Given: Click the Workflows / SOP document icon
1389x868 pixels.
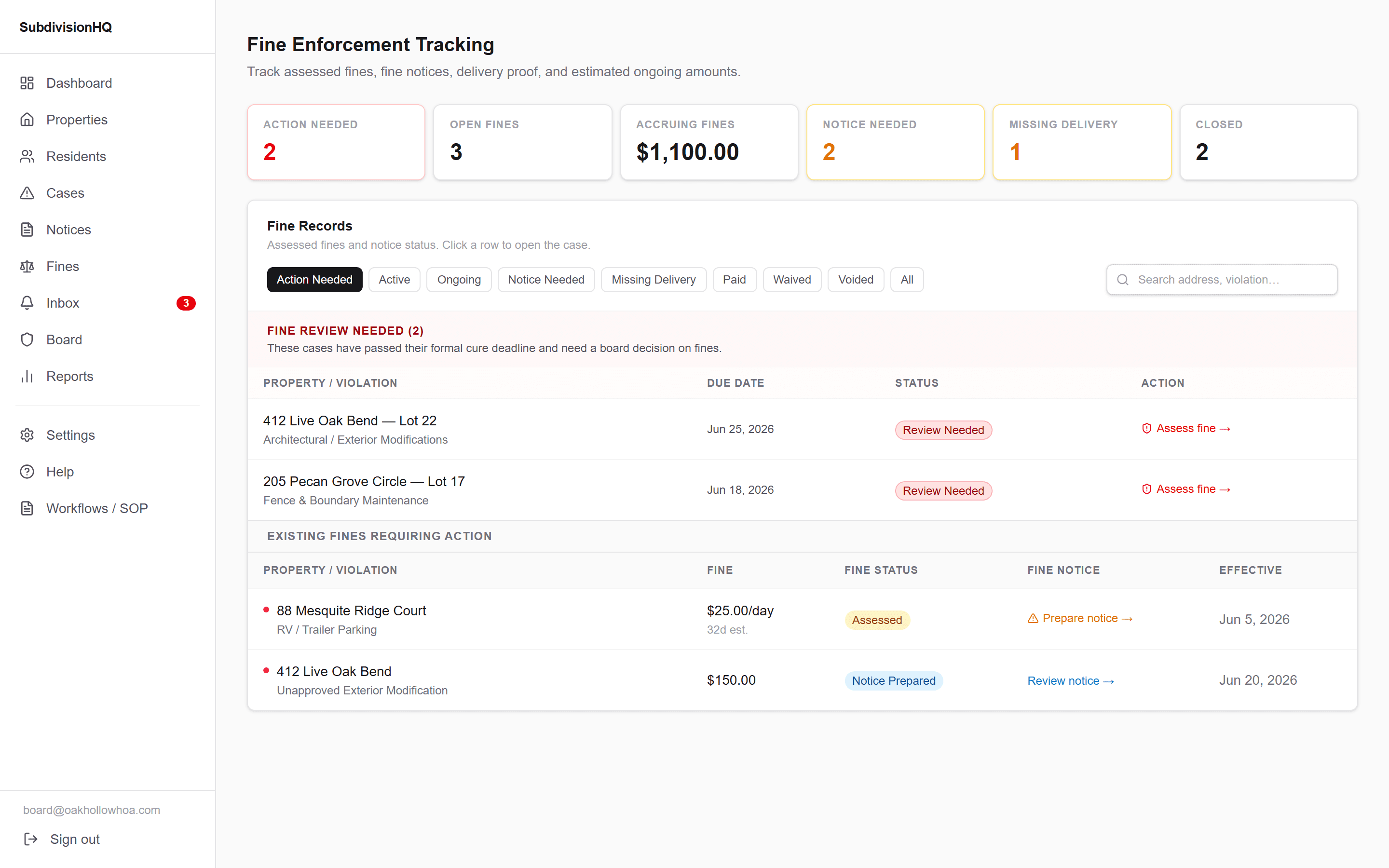Looking at the screenshot, I should pos(27,509).
